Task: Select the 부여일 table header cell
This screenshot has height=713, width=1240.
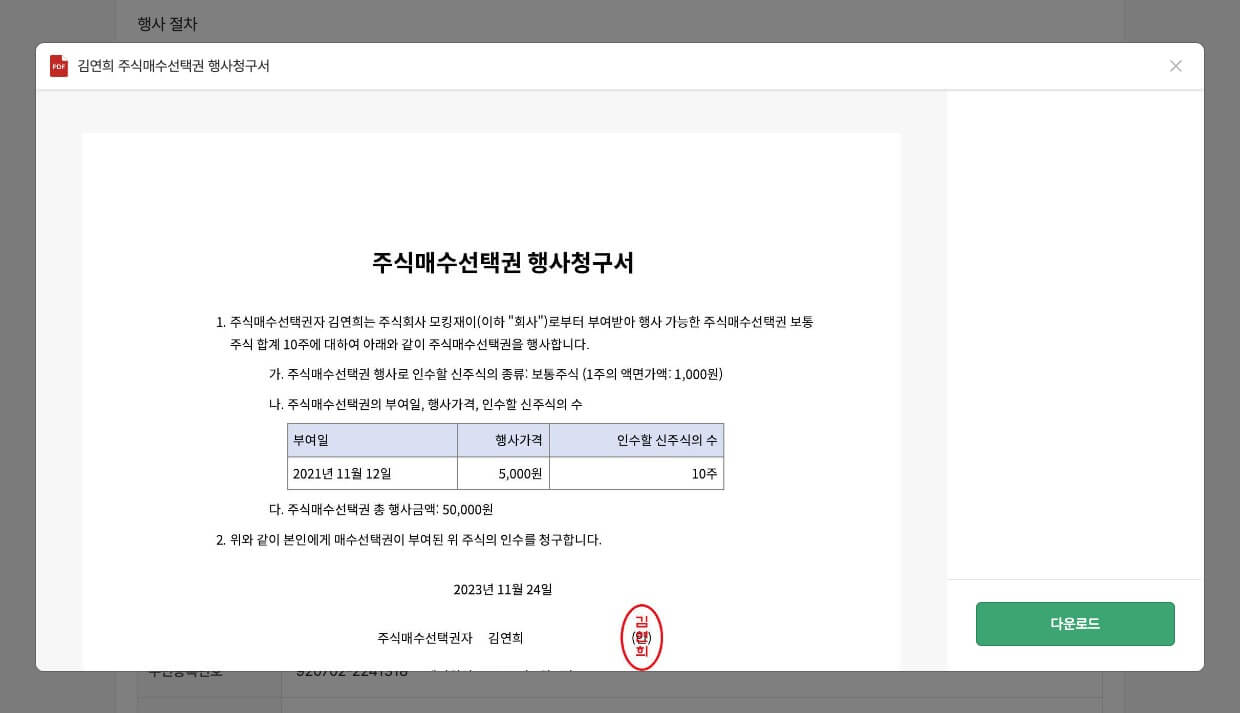Action: (x=372, y=440)
